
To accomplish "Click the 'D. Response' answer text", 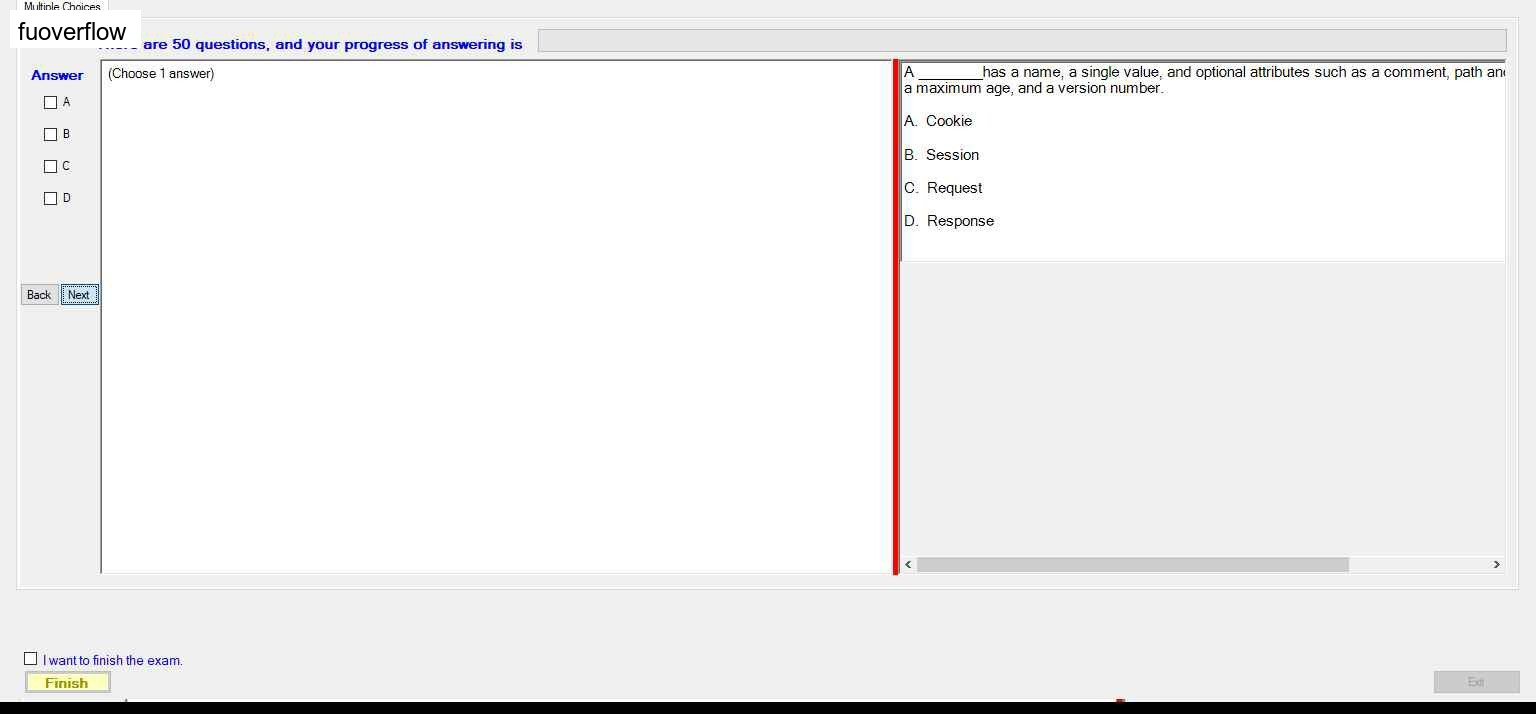I will (x=949, y=221).
